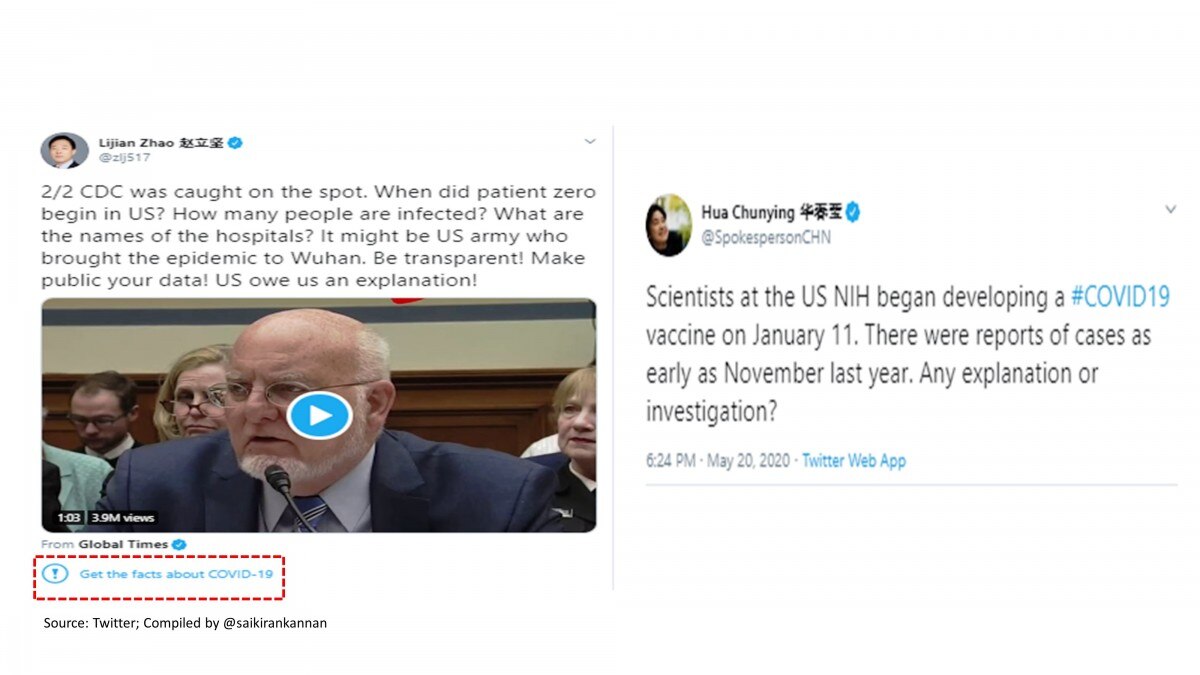The height and width of the screenshot is (675, 1200).
Task: Click the profile avatar beside @zlj517
Action: click(x=64, y=150)
